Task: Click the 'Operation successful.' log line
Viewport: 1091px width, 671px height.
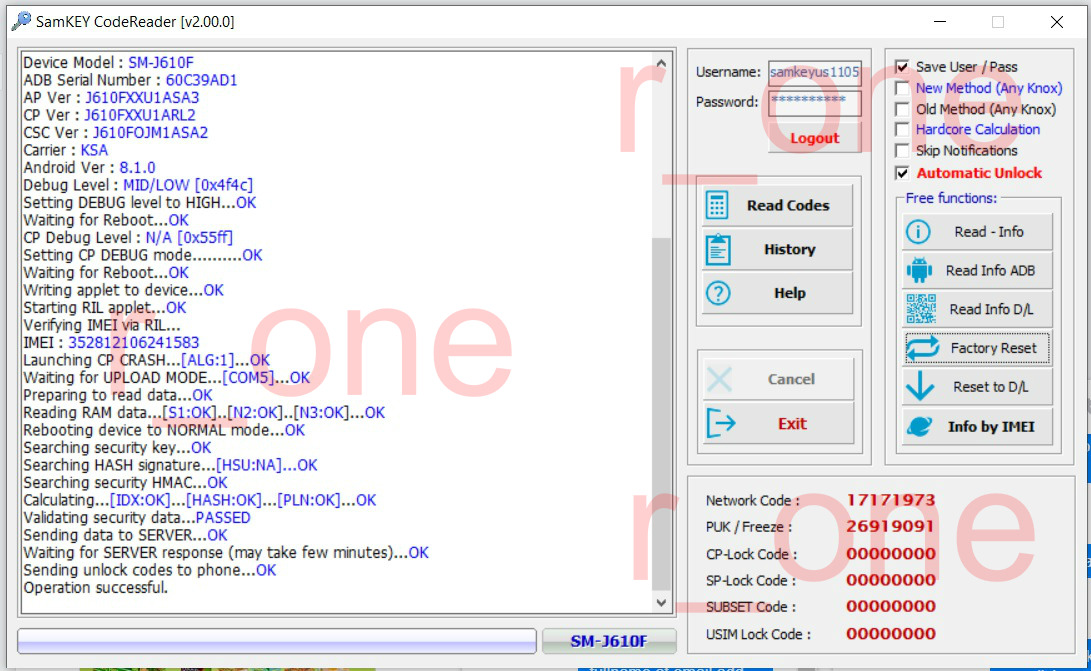Action: tap(96, 587)
